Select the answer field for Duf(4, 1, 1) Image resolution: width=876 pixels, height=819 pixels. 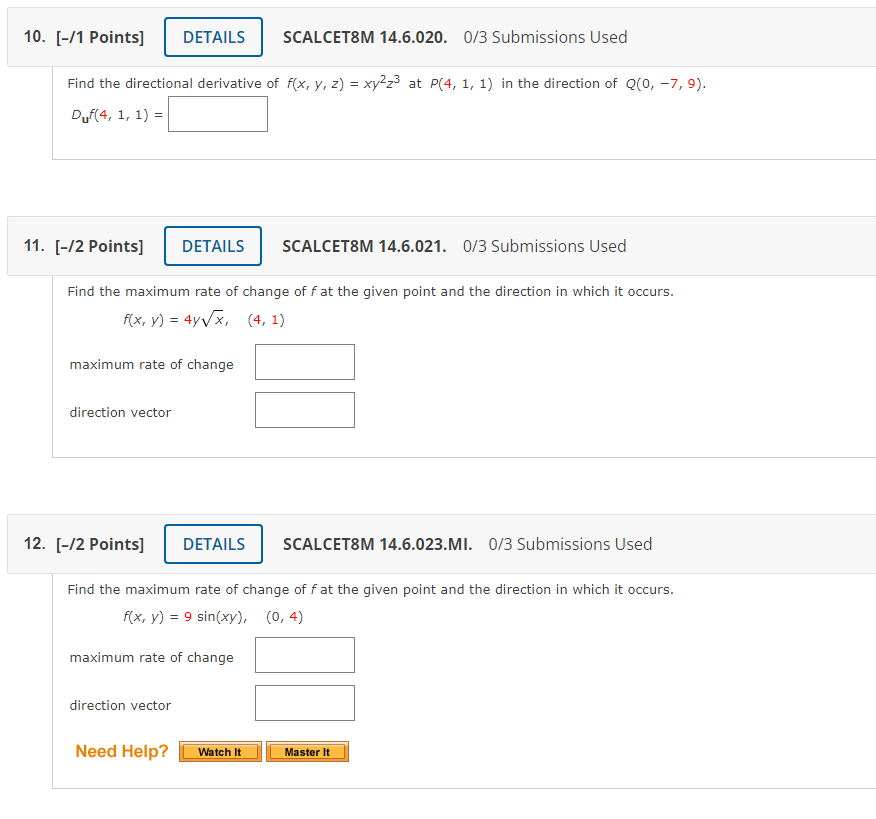pyautogui.click(x=217, y=113)
